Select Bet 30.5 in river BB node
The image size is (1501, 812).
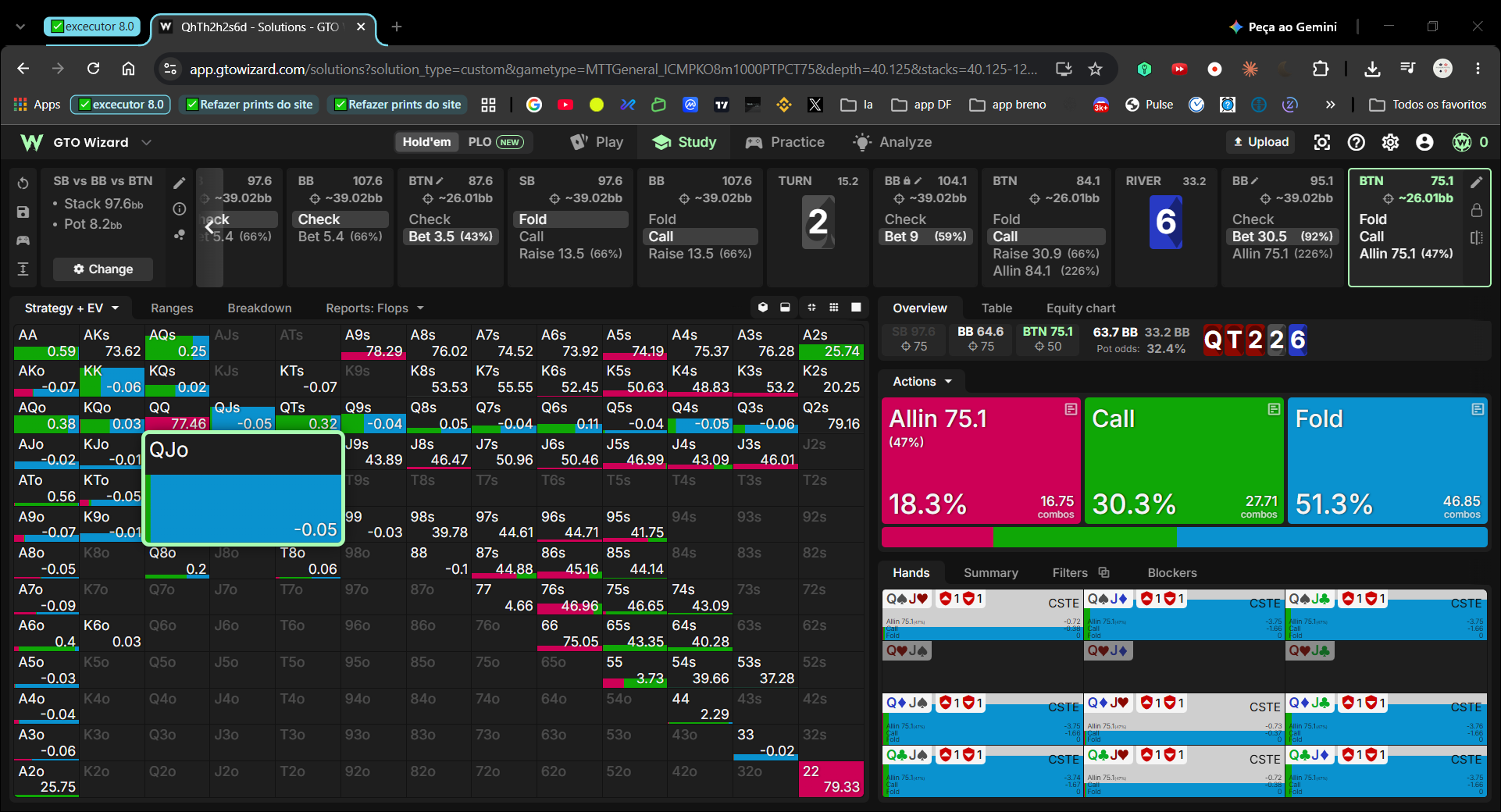click(x=1282, y=237)
